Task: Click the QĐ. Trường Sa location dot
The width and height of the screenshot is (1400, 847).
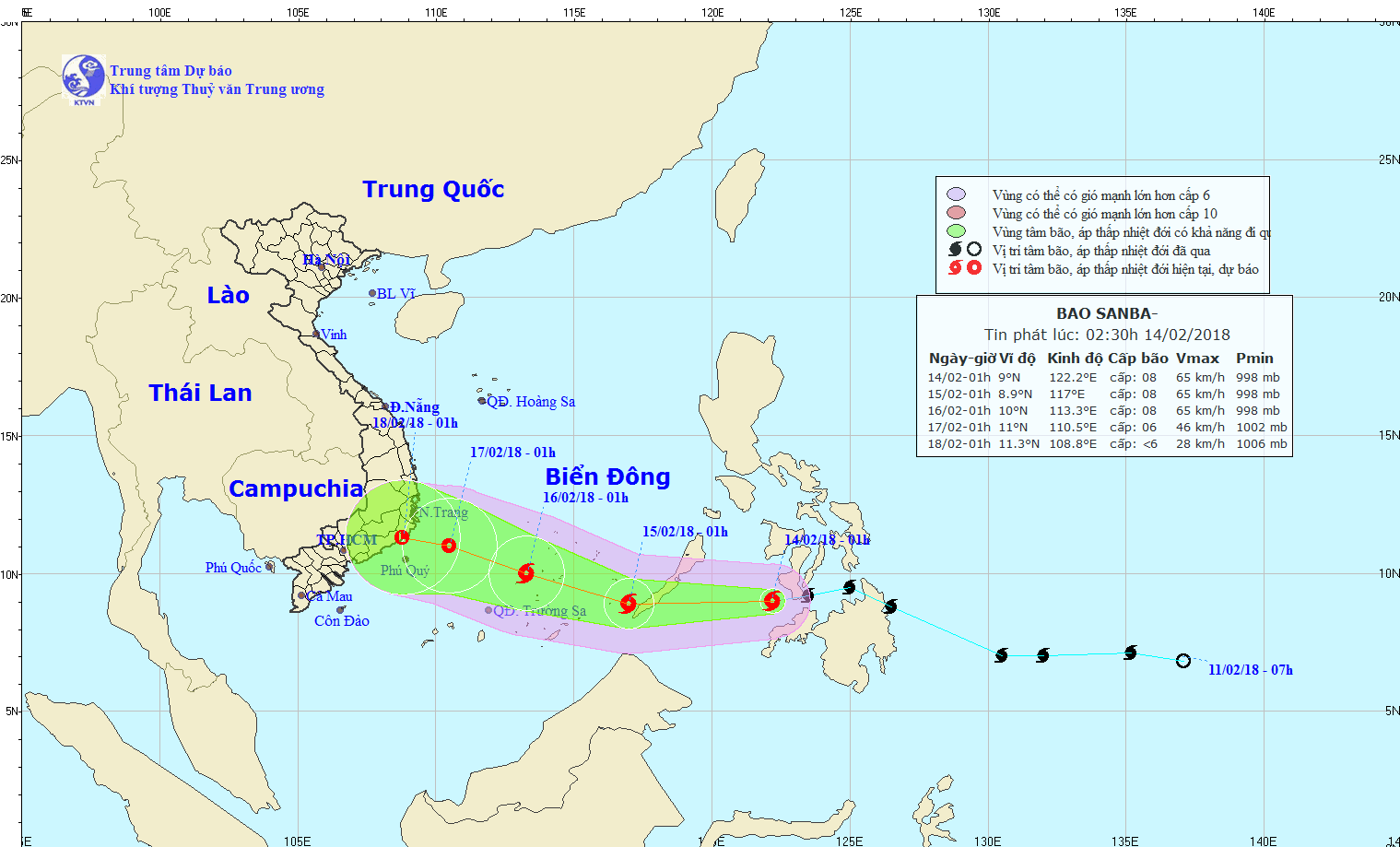Action: pyautogui.click(x=488, y=610)
